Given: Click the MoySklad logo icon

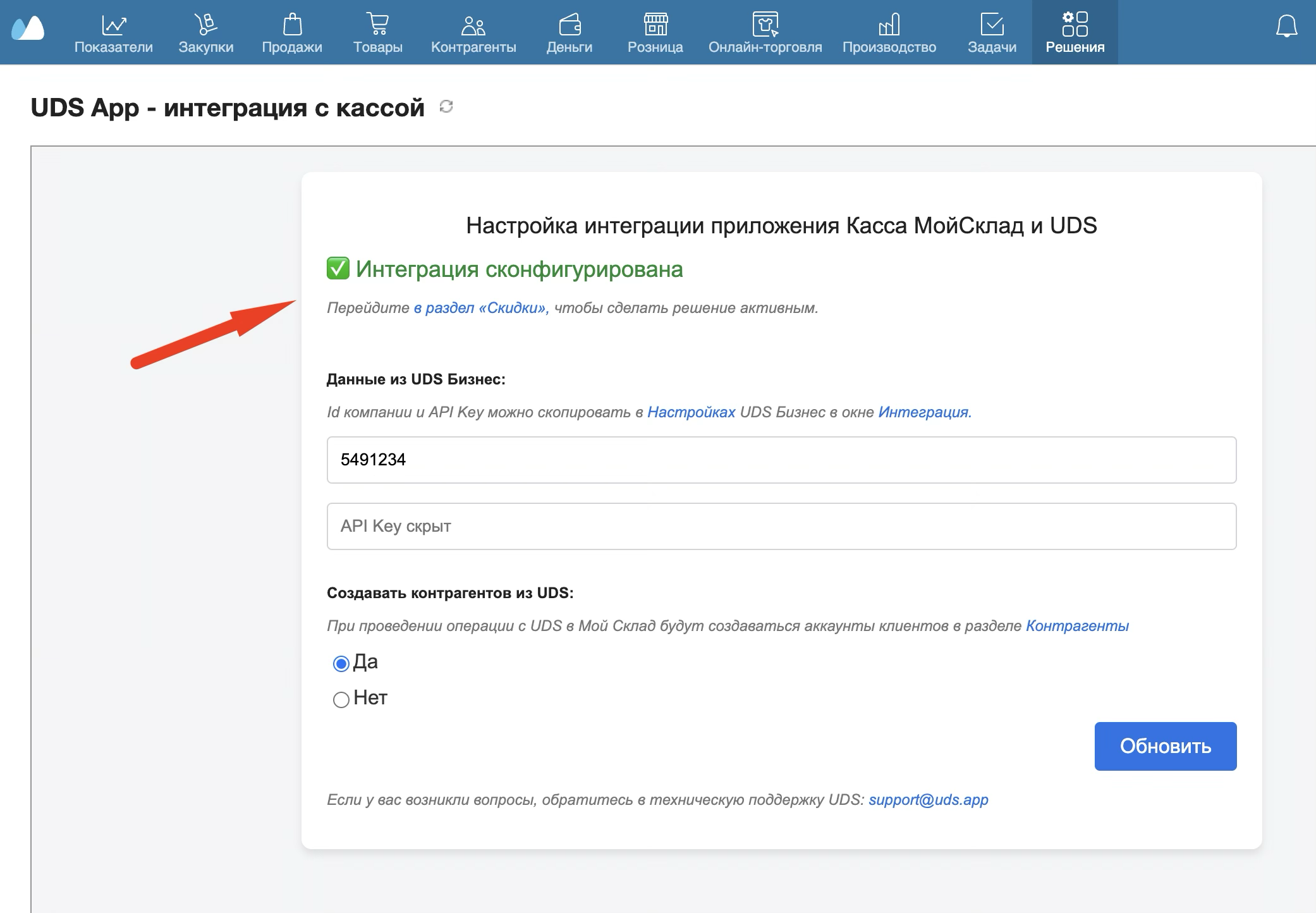Looking at the screenshot, I should tap(28, 28).
